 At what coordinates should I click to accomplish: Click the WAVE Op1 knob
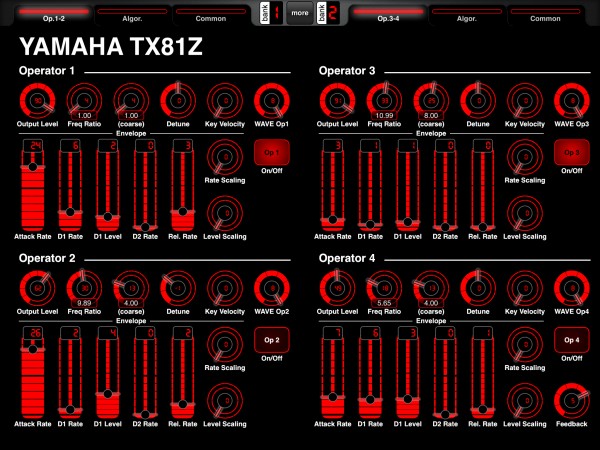(x=272, y=101)
